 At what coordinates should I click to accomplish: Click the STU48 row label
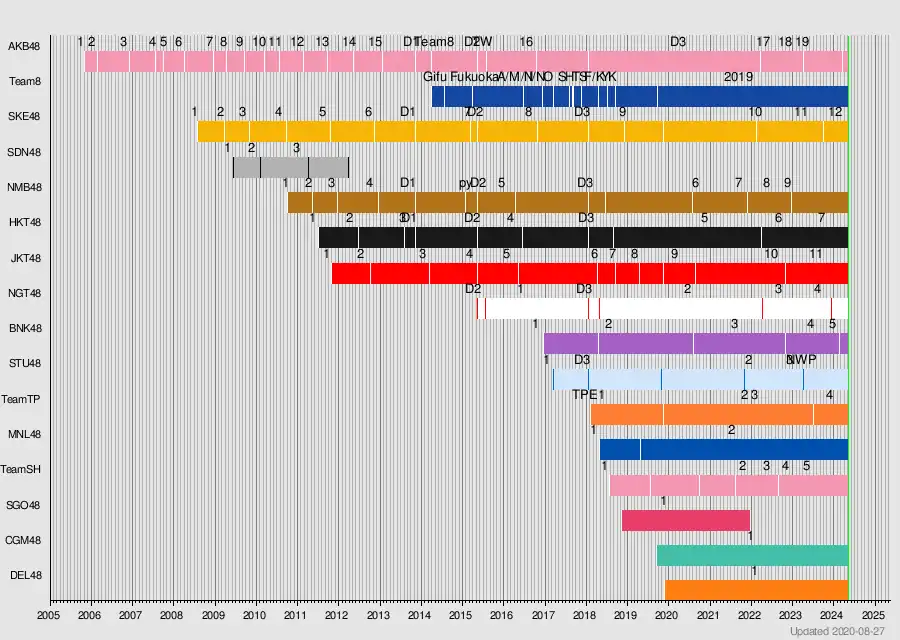pos(25,363)
